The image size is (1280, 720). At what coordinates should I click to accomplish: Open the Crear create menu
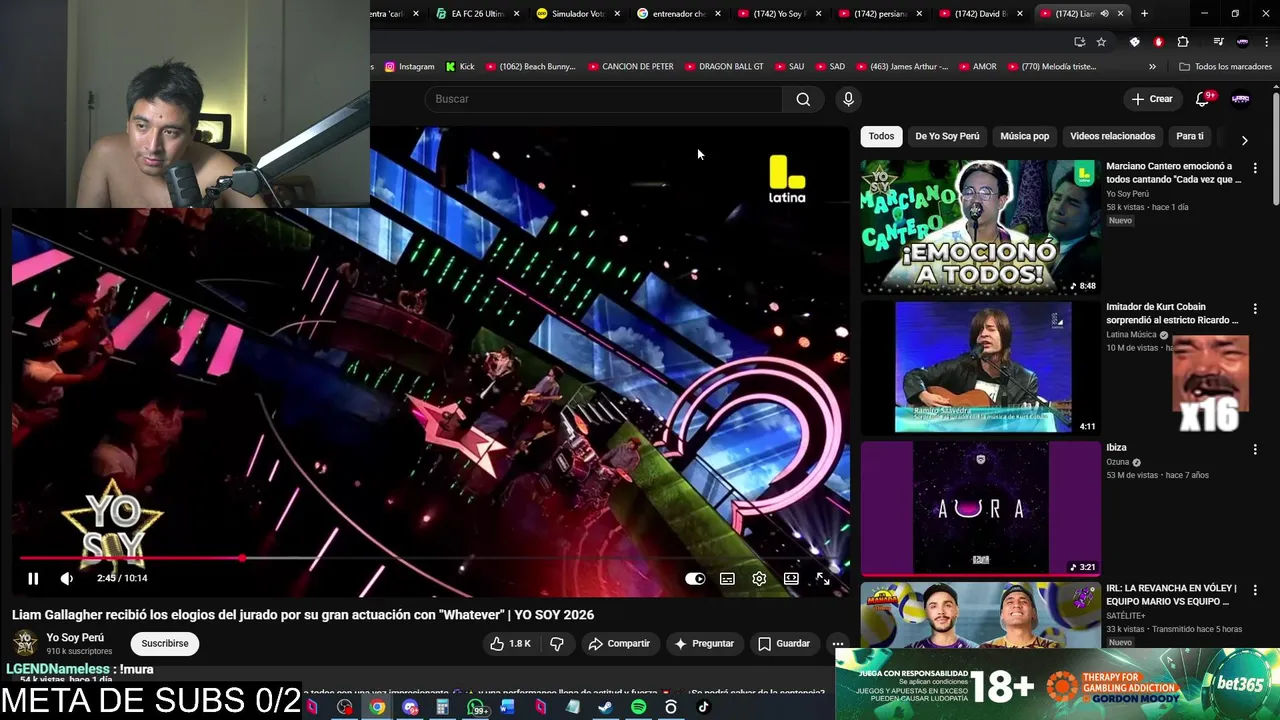[x=1152, y=99]
